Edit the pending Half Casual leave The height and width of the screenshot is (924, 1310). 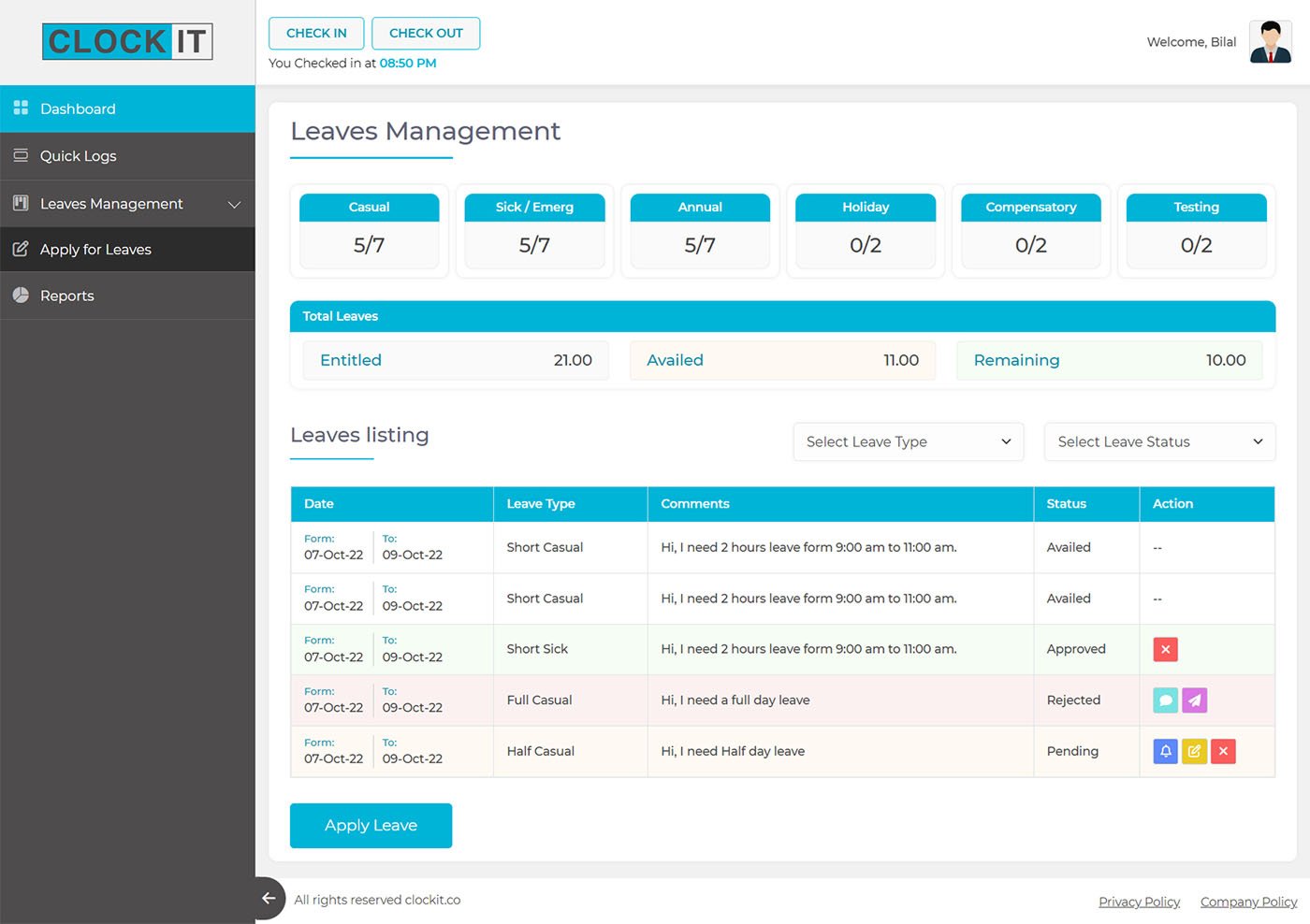(x=1194, y=751)
